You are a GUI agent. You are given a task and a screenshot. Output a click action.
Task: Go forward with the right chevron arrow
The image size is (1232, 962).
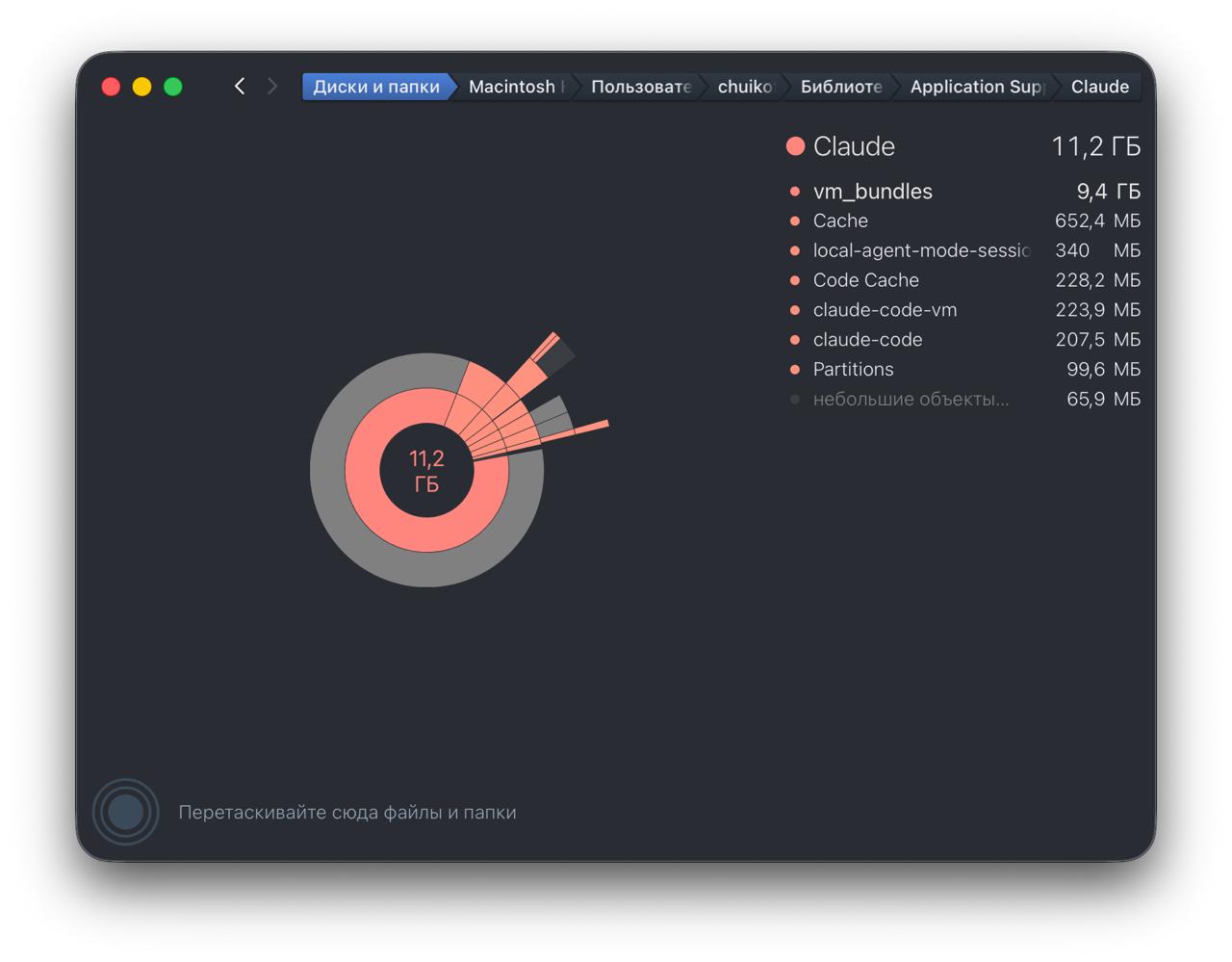click(x=272, y=87)
